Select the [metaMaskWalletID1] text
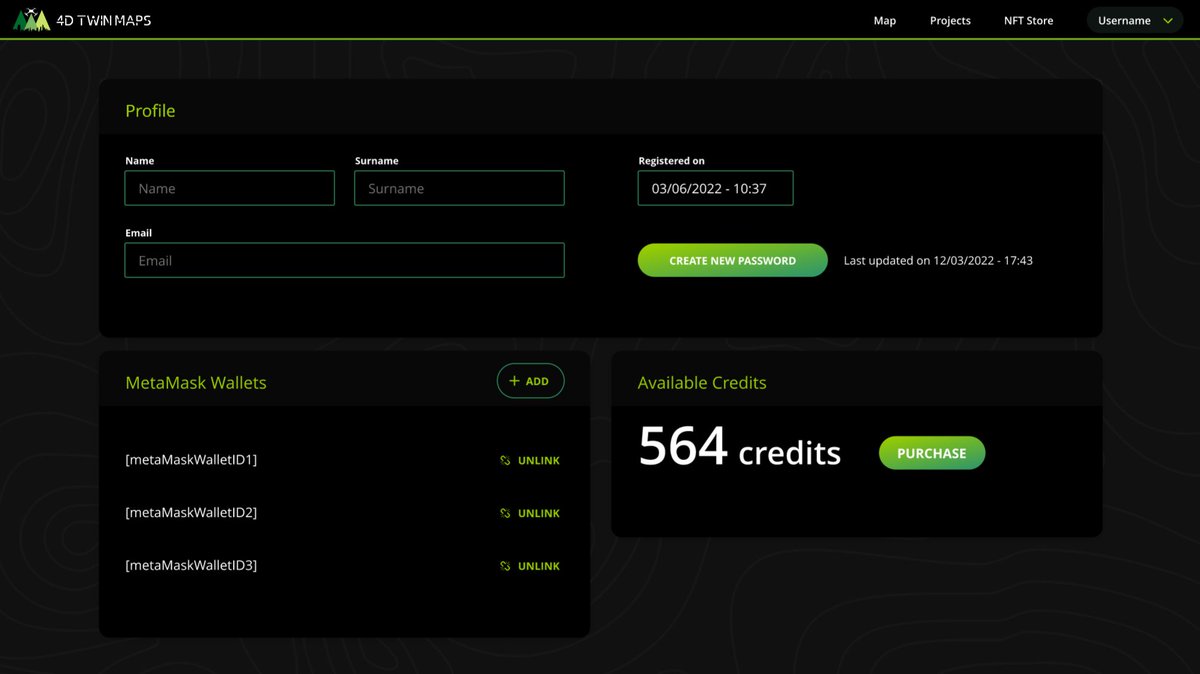 [191, 460]
